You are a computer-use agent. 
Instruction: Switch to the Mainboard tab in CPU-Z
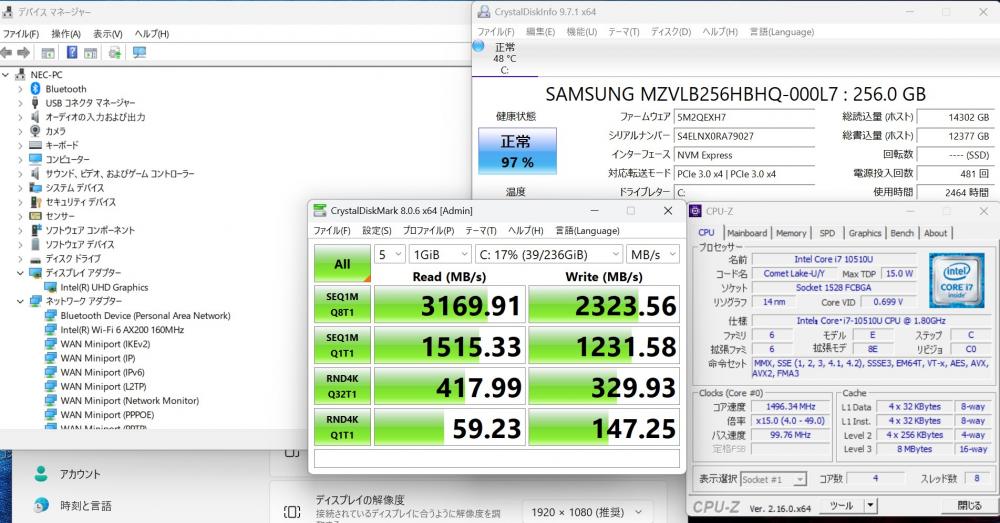(747, 233)
